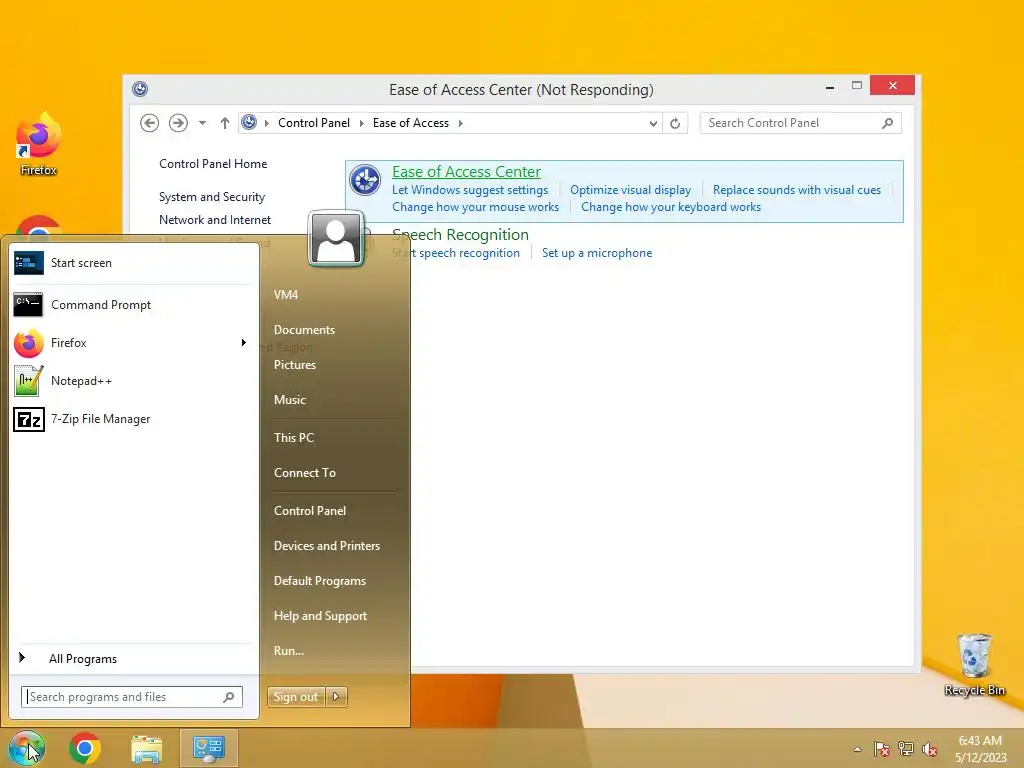Click Ease of Access breadcrumb segment

411,123
